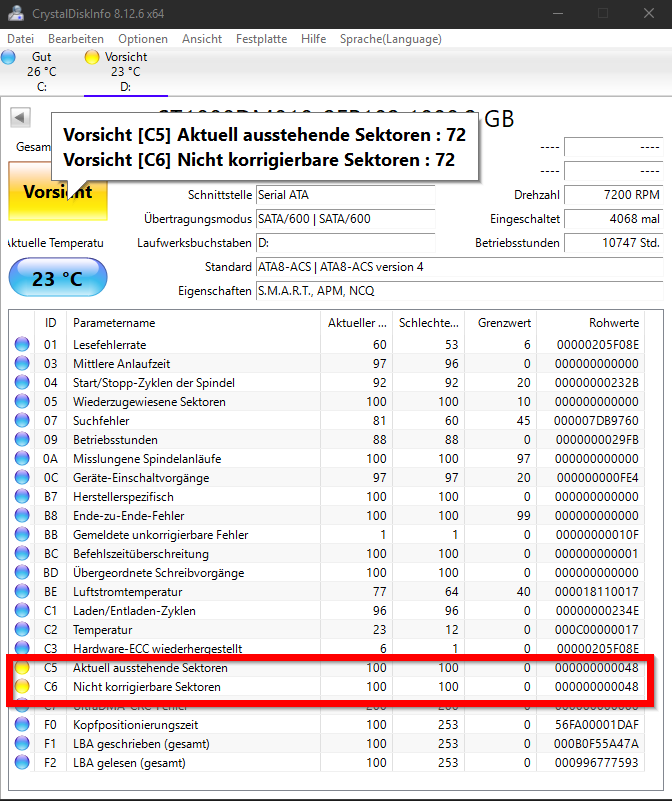The image size is (672, 801).
Task: Click the CrystalDiskInfo app icon in title bar
Action: pyautogui.click(x=15, y=13)
